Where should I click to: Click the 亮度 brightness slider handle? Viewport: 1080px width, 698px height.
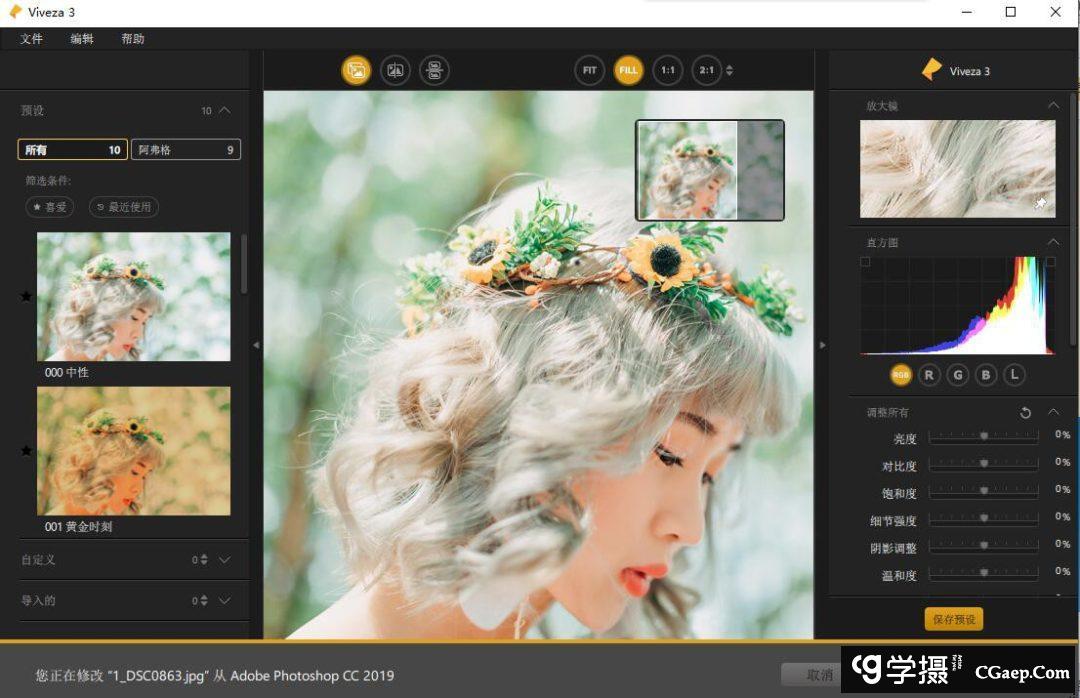pos(984,436)
